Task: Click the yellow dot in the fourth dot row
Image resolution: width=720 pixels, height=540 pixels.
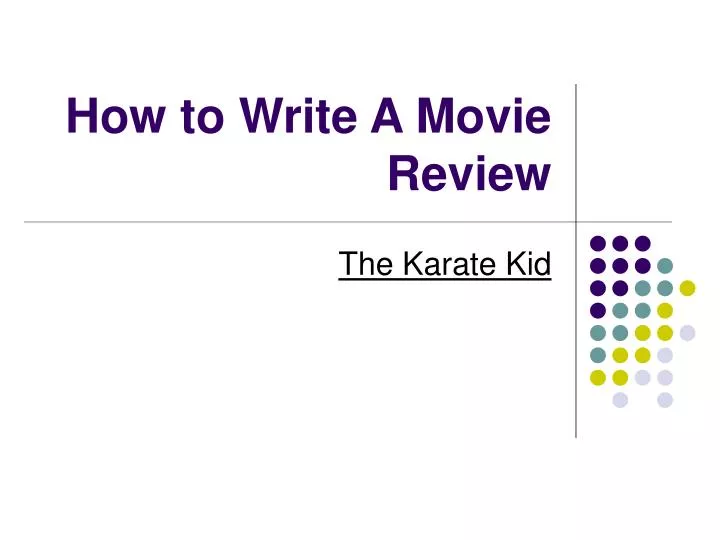Action: pyautogui.click(x=665, y=311)
